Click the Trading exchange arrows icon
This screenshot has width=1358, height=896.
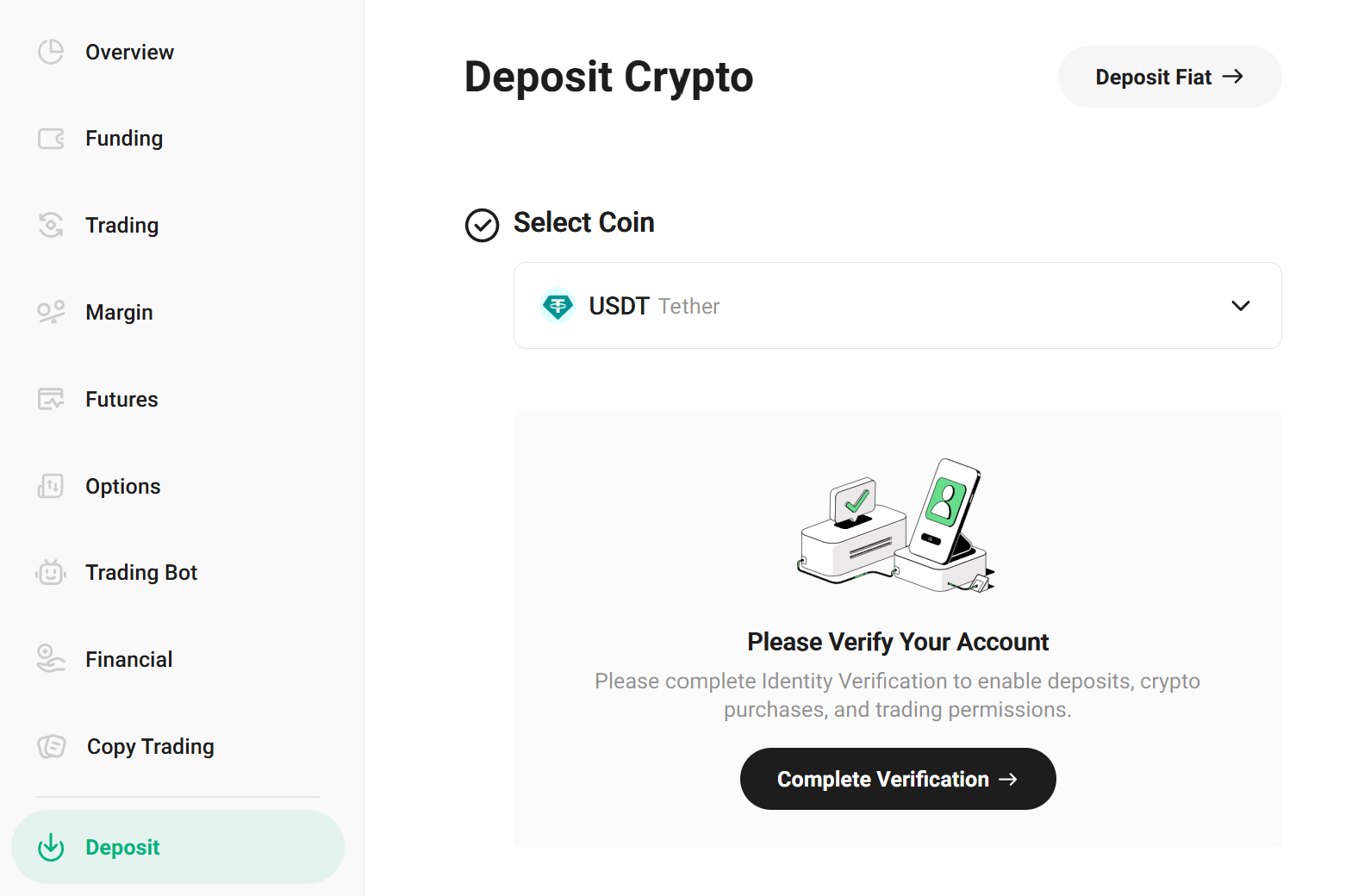coord(51,225)
